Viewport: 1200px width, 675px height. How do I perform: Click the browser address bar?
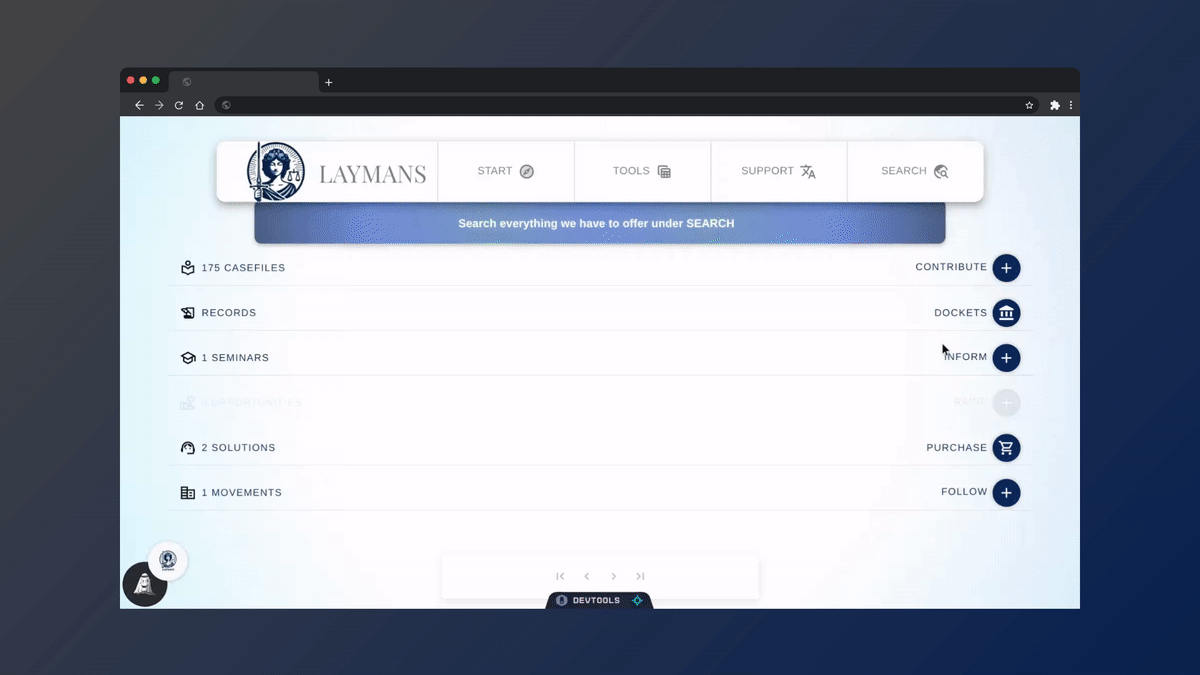[620, 105]
